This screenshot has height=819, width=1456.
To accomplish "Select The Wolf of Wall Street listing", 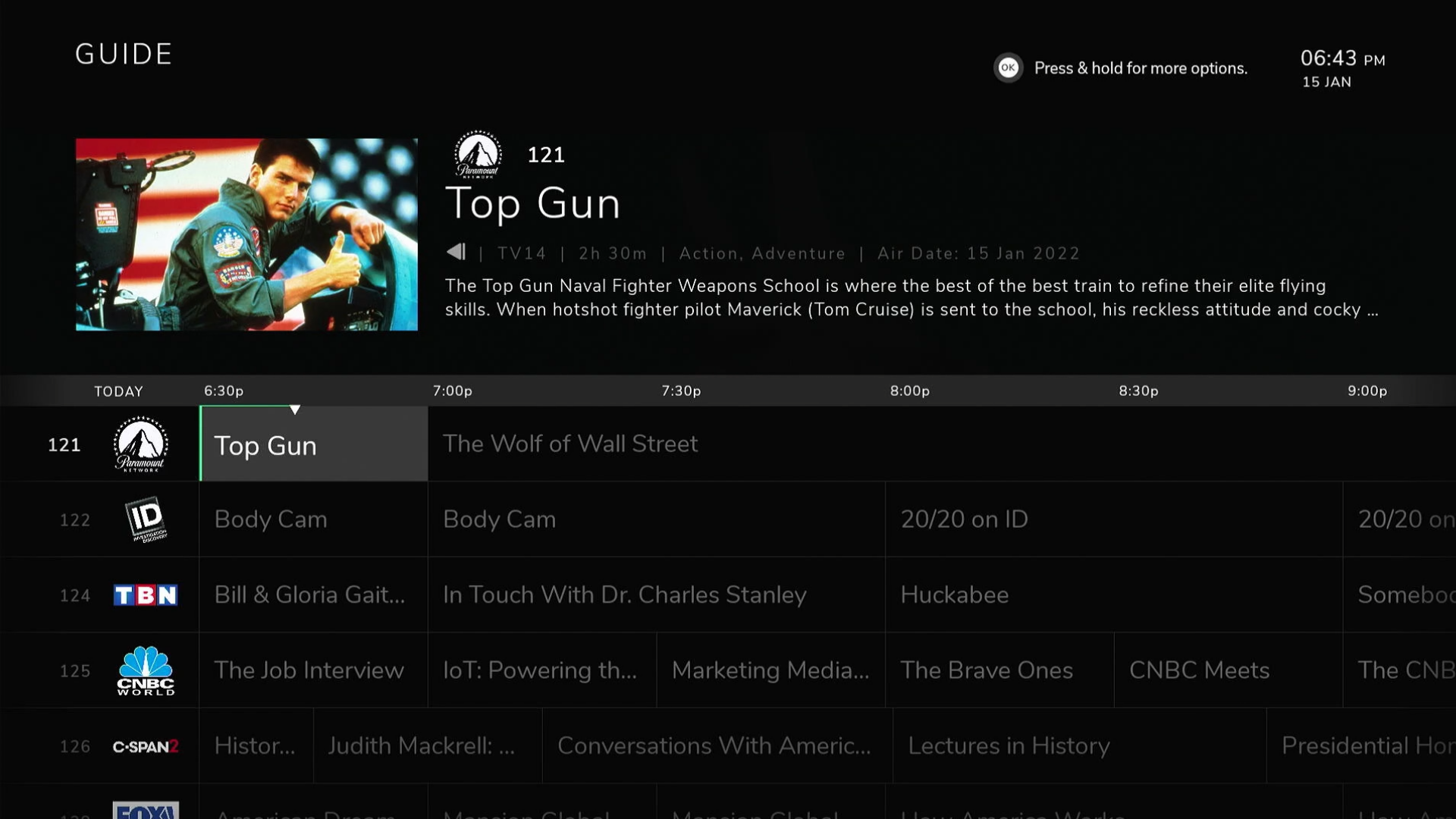I will click(570, 444).
